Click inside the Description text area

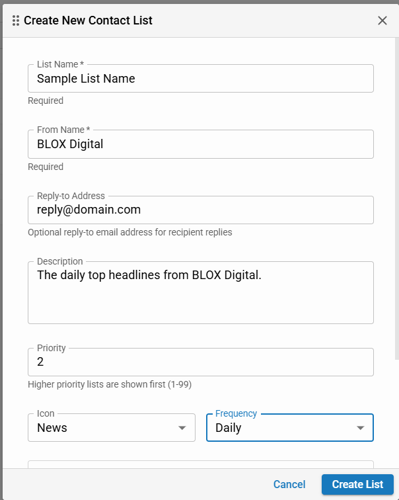[x=200, y=292]
